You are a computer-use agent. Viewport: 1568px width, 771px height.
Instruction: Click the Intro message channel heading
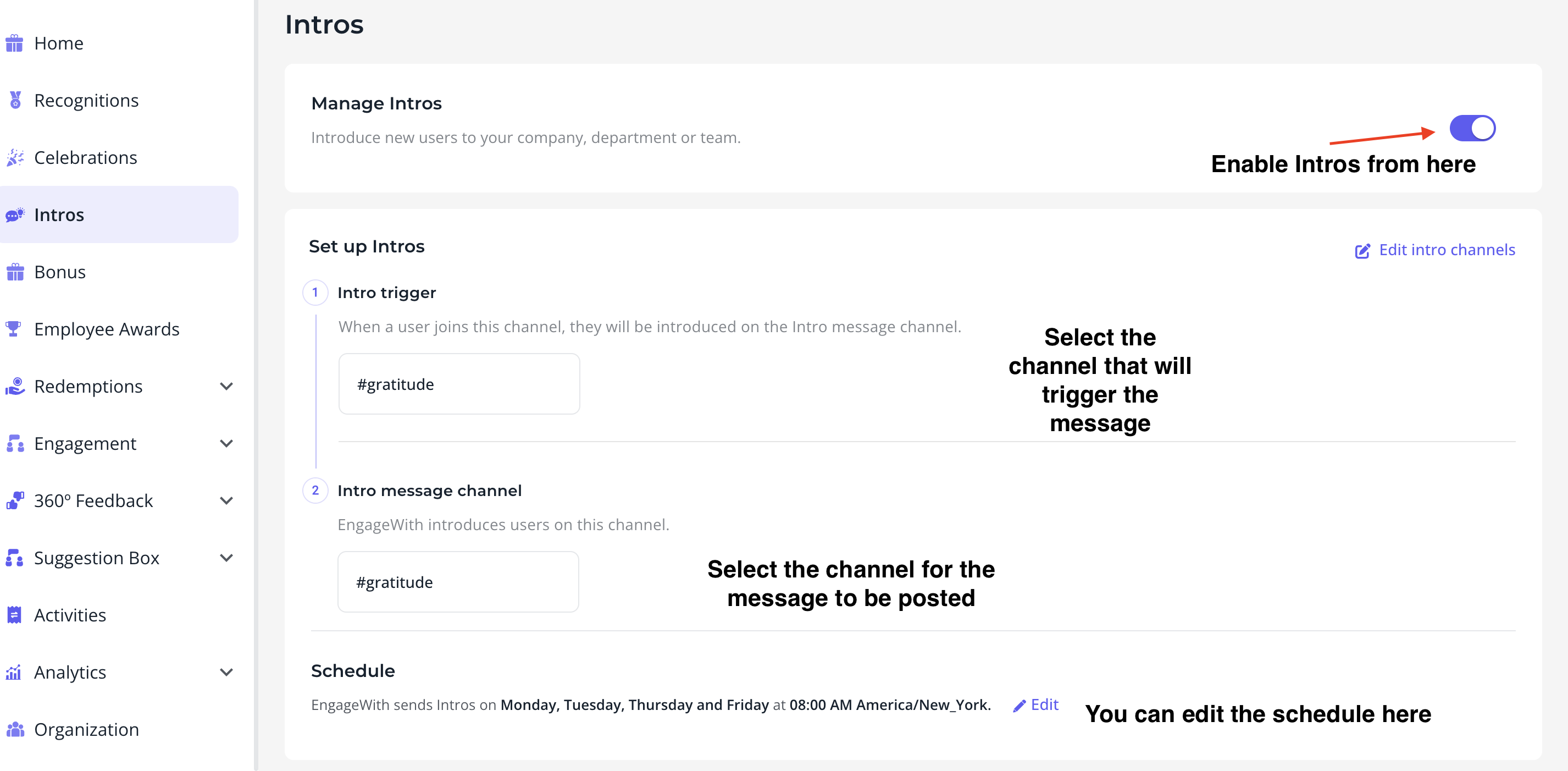tap(430, 491)
